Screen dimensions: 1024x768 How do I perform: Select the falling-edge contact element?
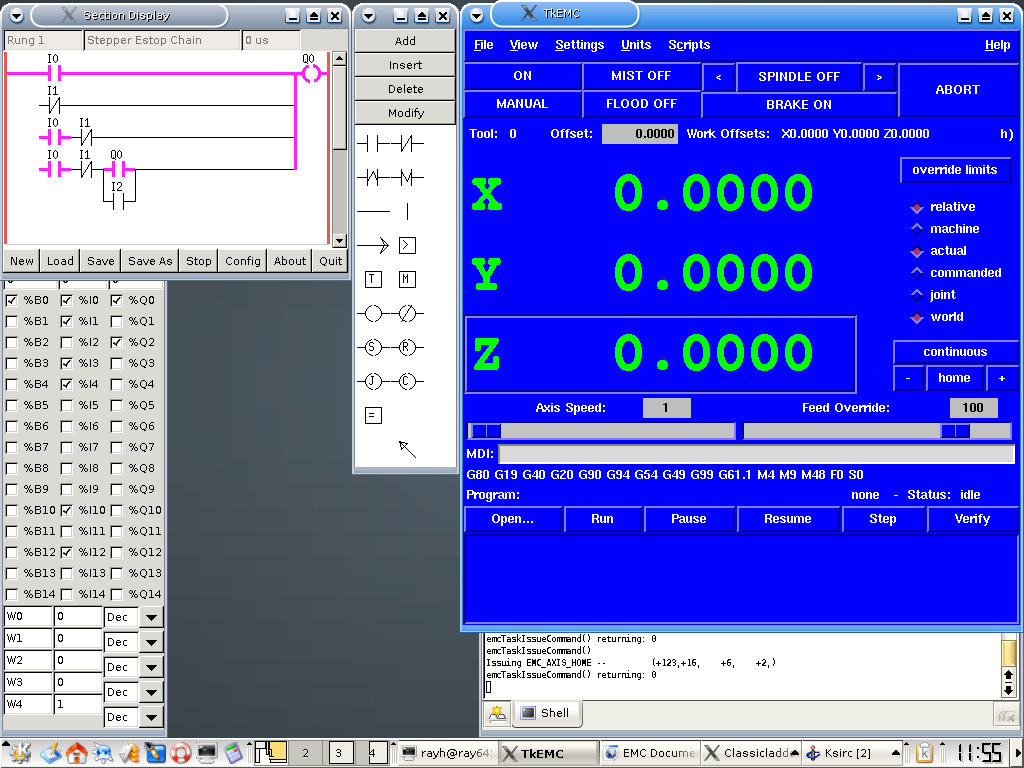point(407,177)
